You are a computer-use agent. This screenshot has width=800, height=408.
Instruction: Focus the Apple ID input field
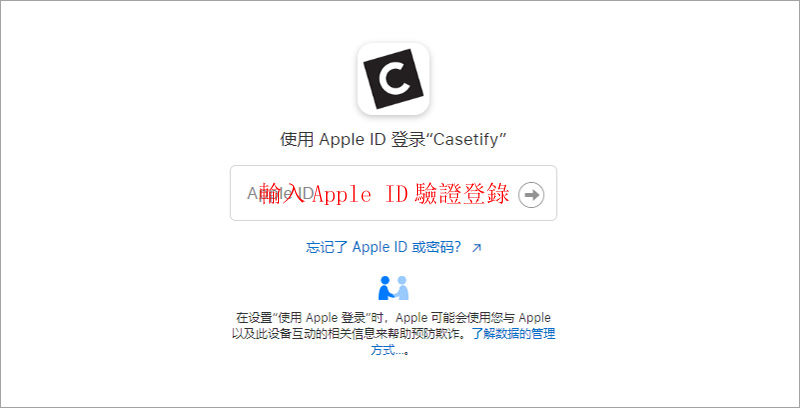click(x=393, y=193)
